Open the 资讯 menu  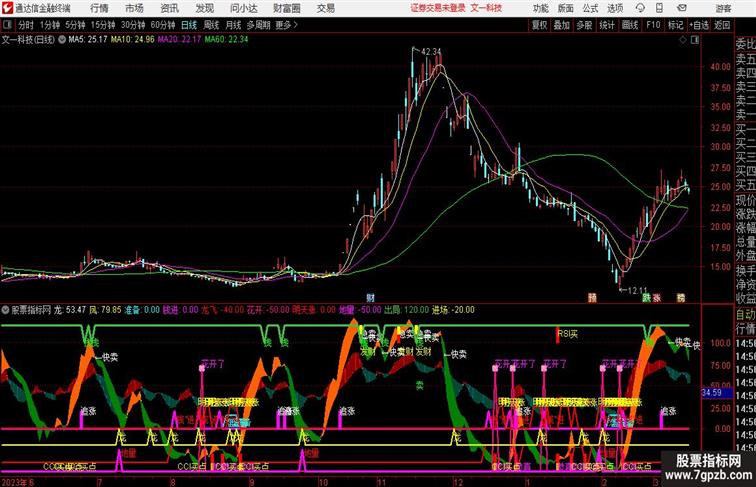click(169, 8)
